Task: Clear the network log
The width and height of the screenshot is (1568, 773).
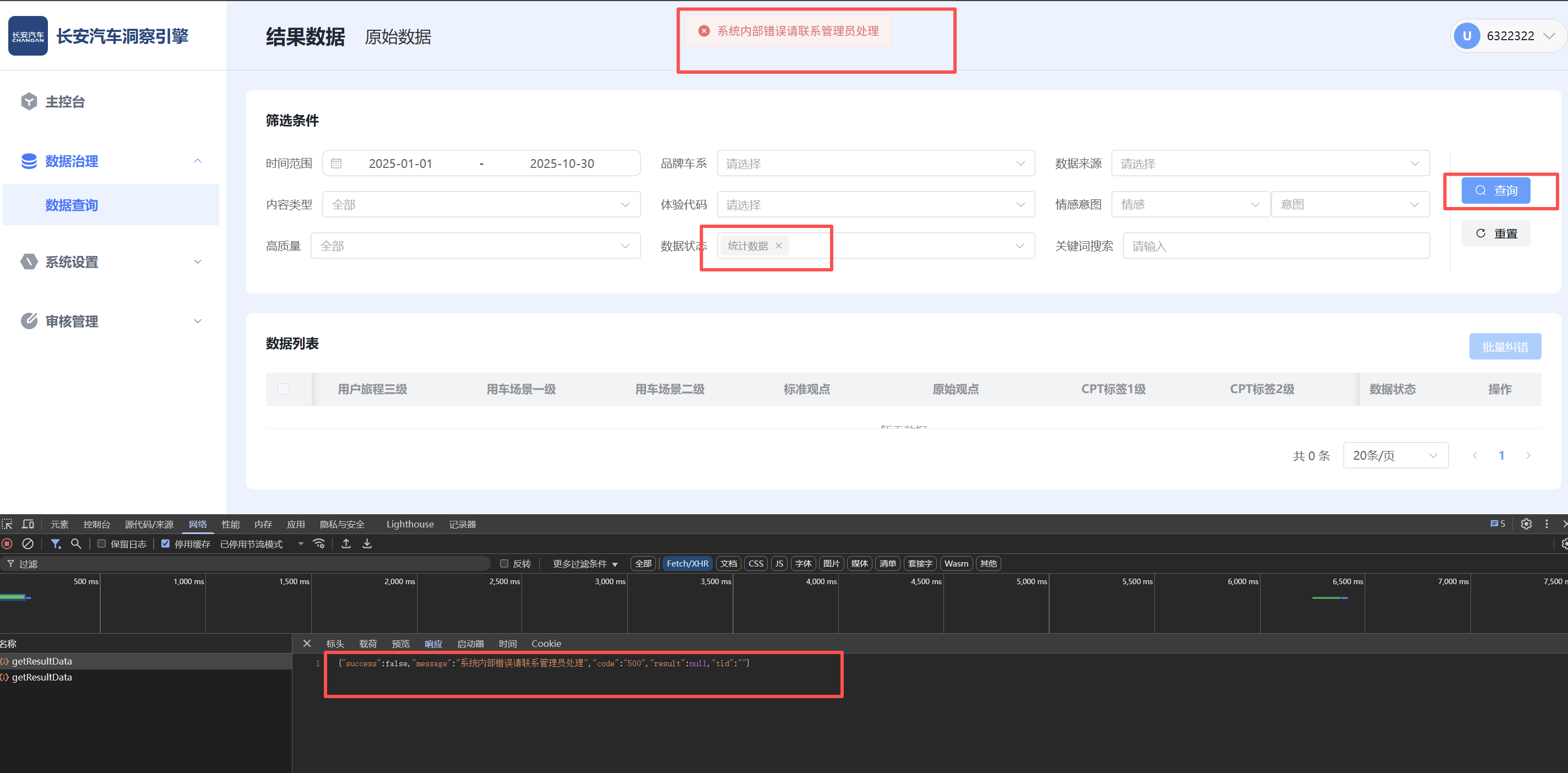Action: coord(28,543)
